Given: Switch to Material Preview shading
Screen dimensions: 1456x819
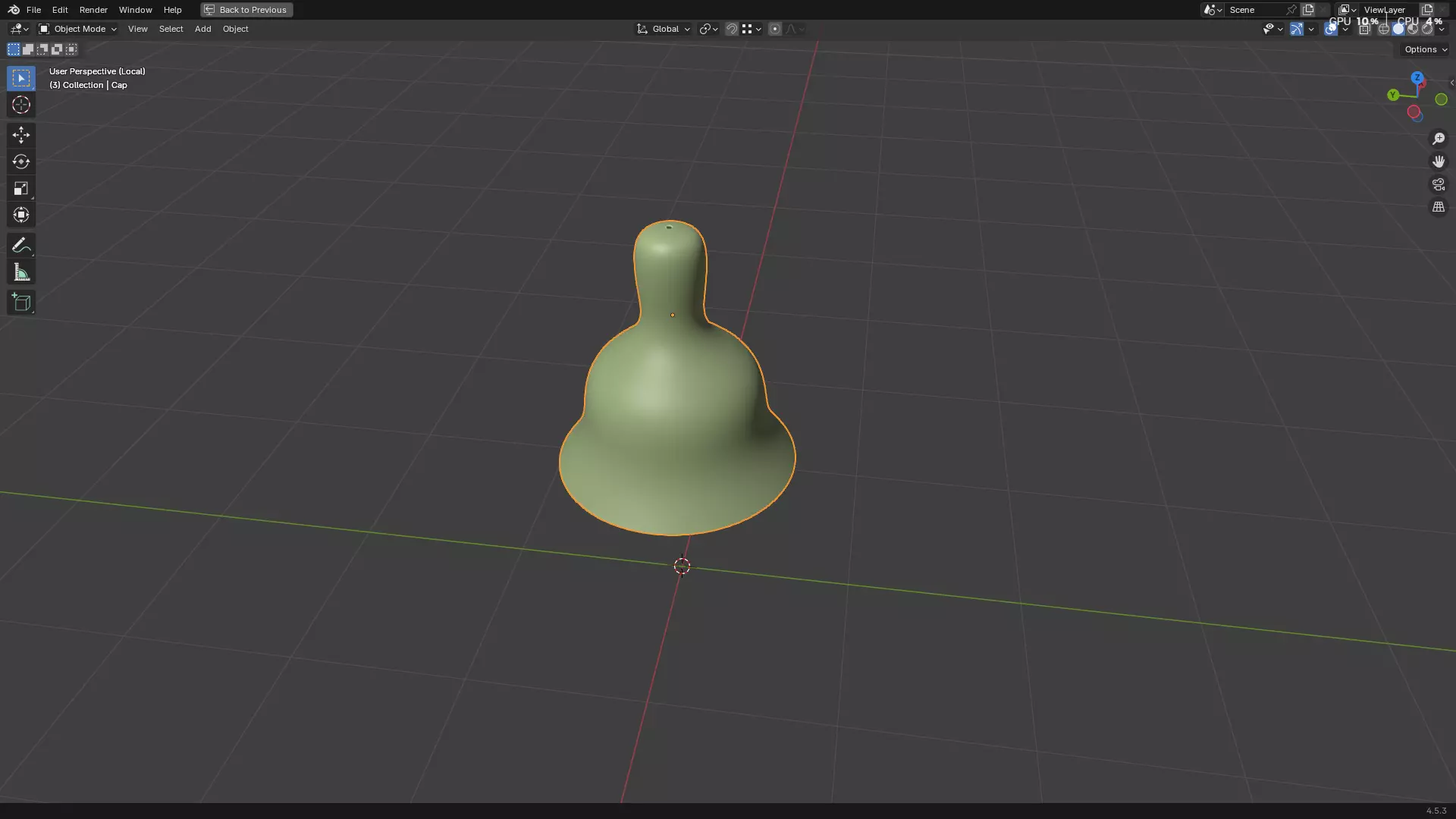Looking at the screenshot, I should click(1413, 29).
